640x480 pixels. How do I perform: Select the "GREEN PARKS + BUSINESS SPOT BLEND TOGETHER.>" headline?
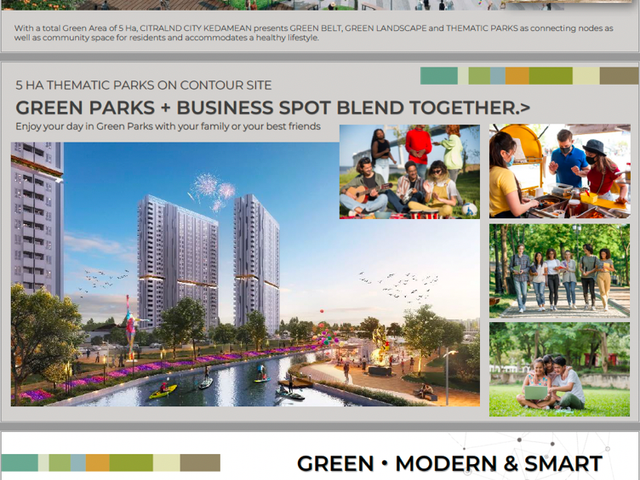[x=273, y=108]
